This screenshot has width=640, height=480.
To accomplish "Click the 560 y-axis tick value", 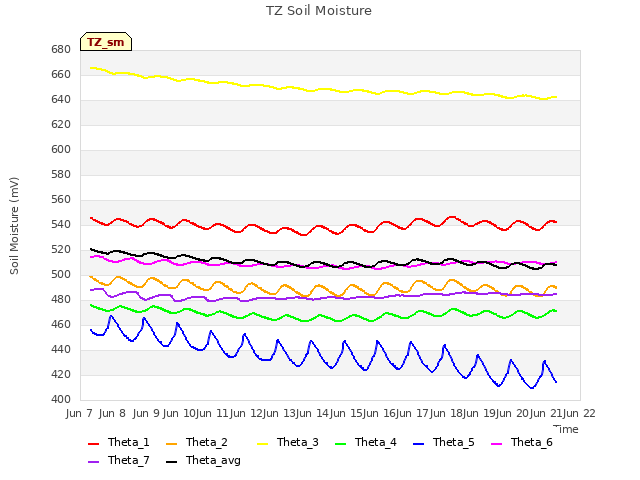I will click(x=61, y=200).
